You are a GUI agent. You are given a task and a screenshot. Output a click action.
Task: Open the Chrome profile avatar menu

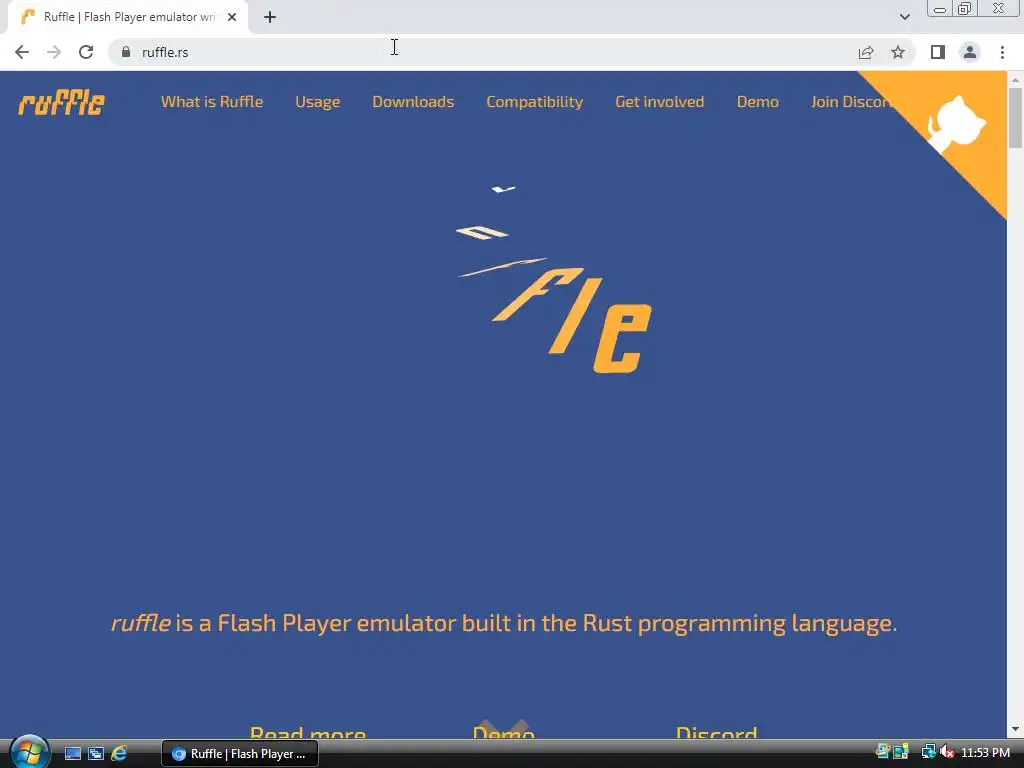[970, 52]
